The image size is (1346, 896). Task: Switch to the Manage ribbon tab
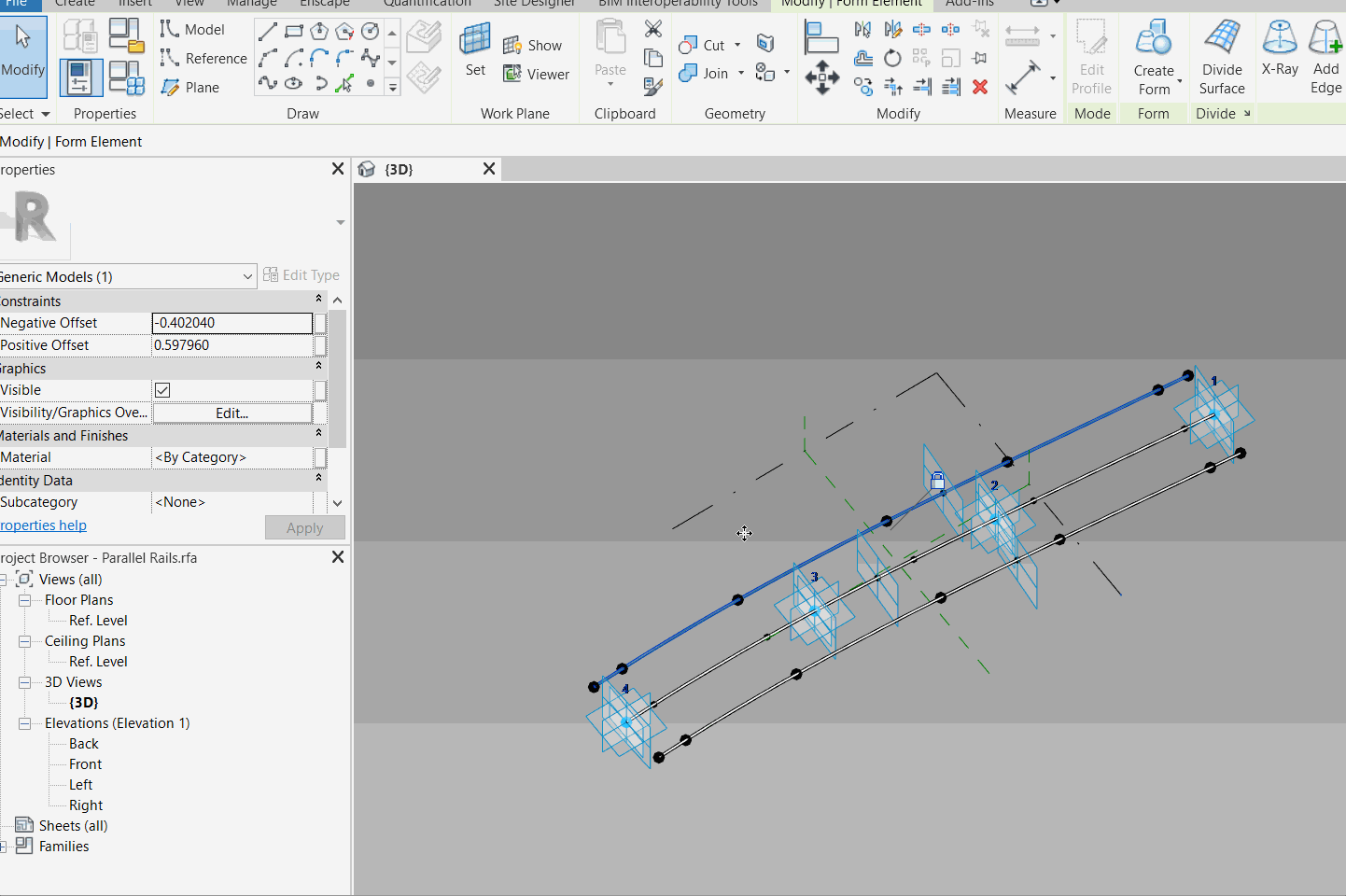(x=250, y=4)
